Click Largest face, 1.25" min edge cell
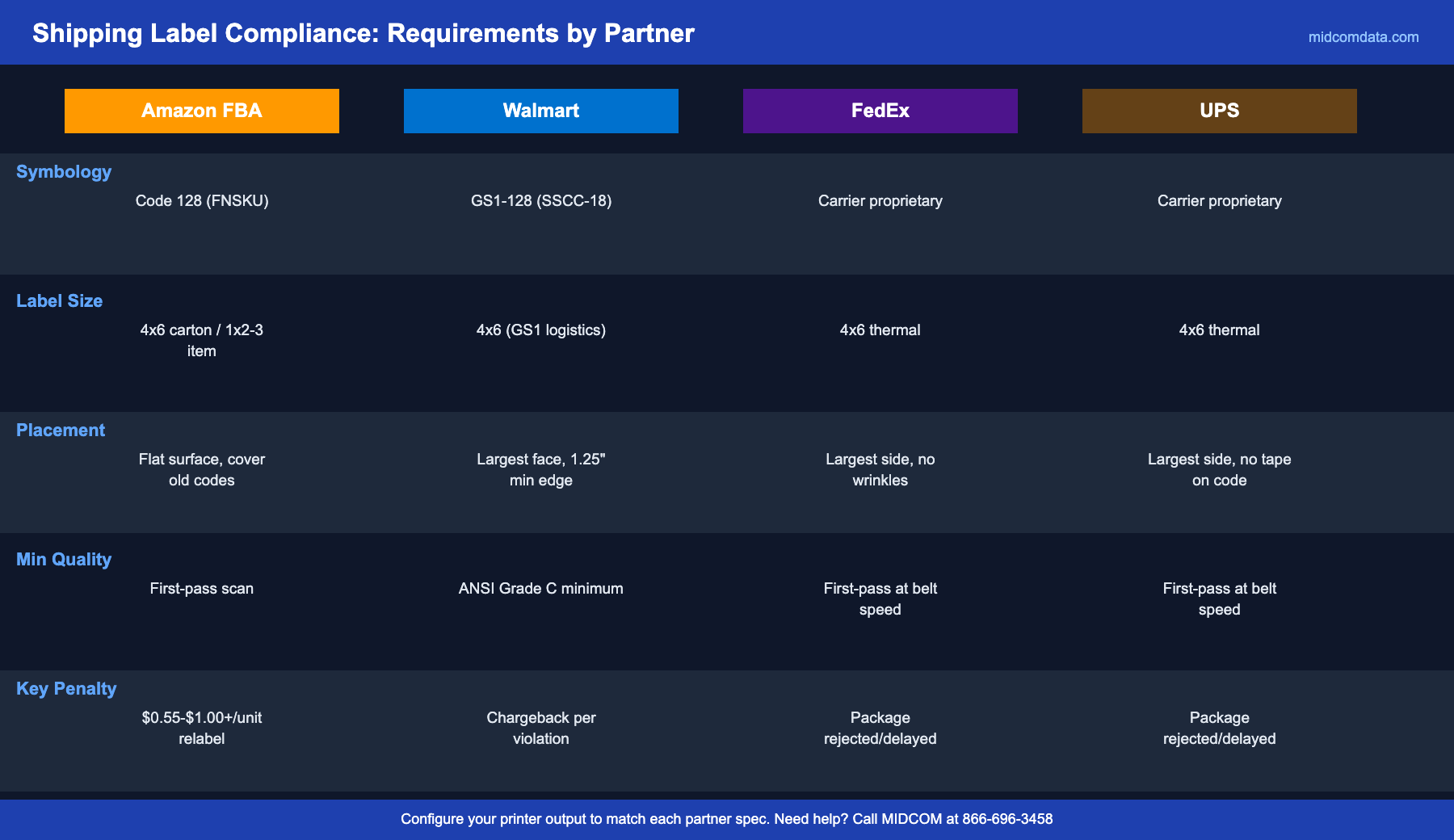The image size is (1454, 840). pos(541,469)
